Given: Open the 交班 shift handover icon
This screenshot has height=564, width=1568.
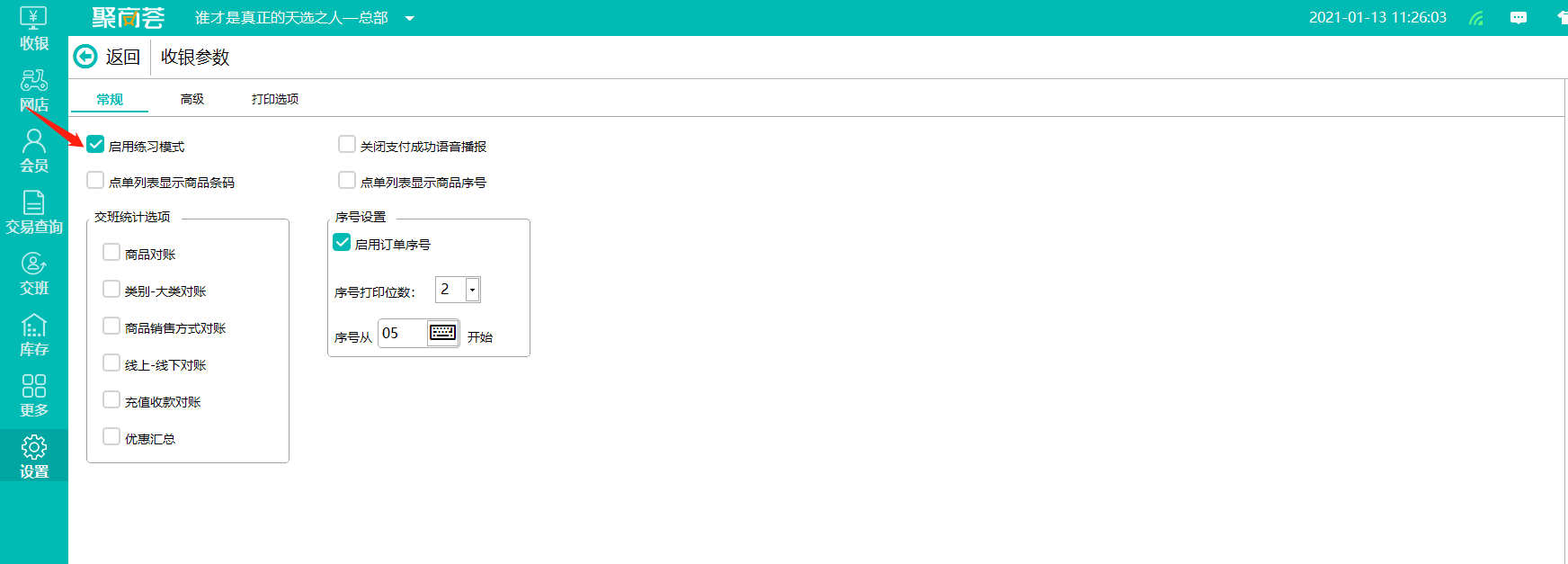Looking at the screenshot, I should (33, 273).
